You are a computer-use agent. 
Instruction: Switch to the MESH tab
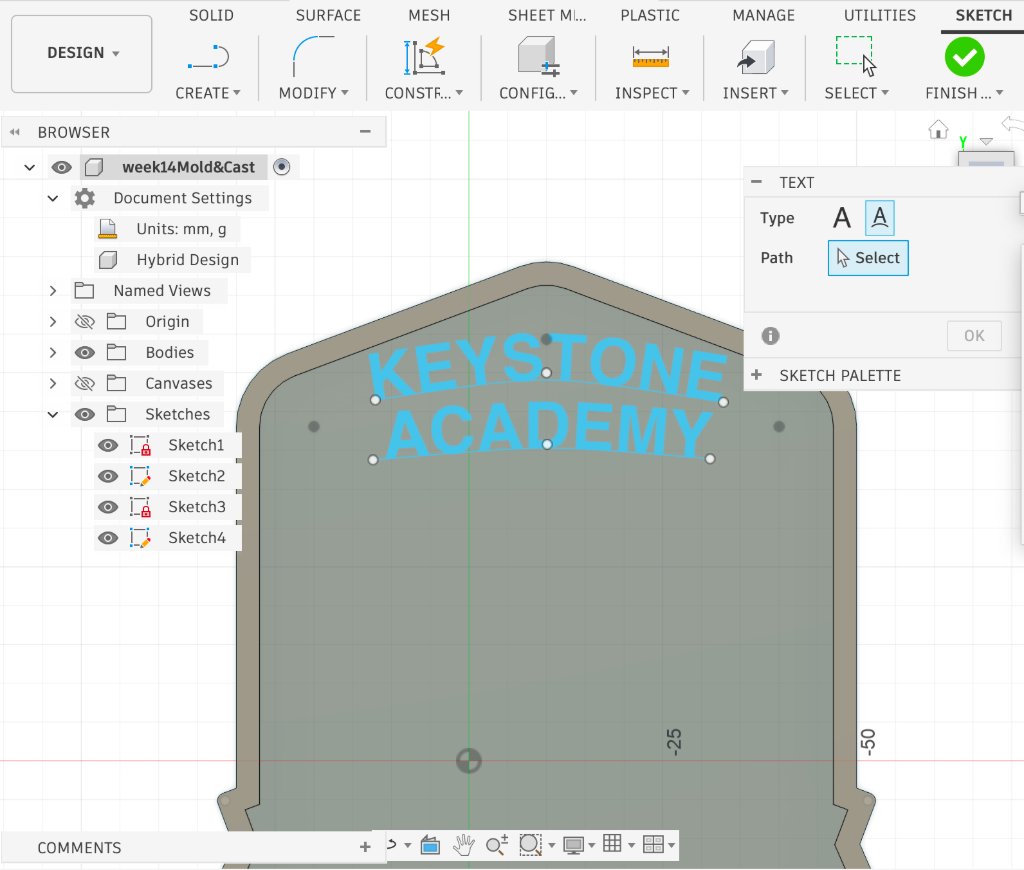pos(429,15)
